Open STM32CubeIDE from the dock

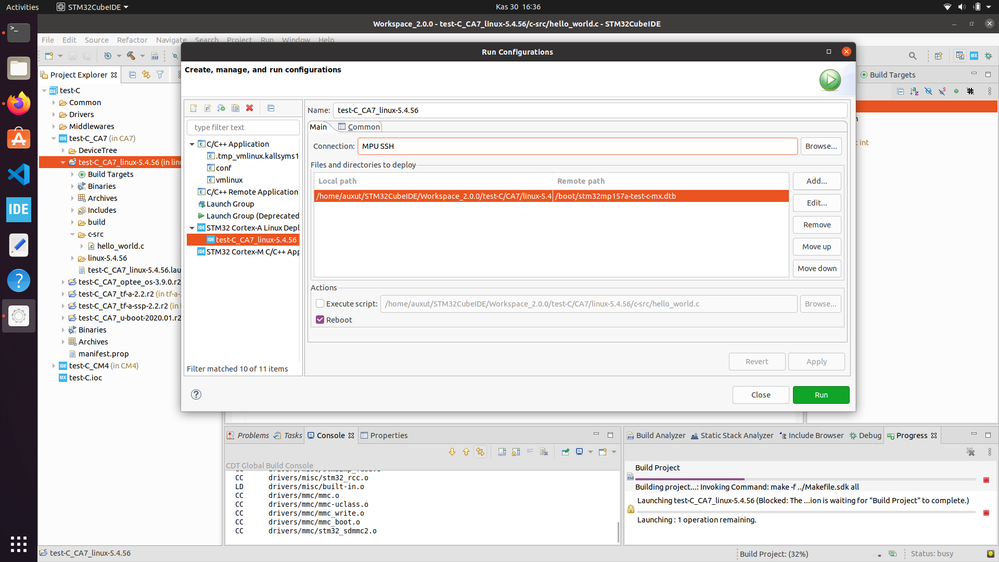18,210
